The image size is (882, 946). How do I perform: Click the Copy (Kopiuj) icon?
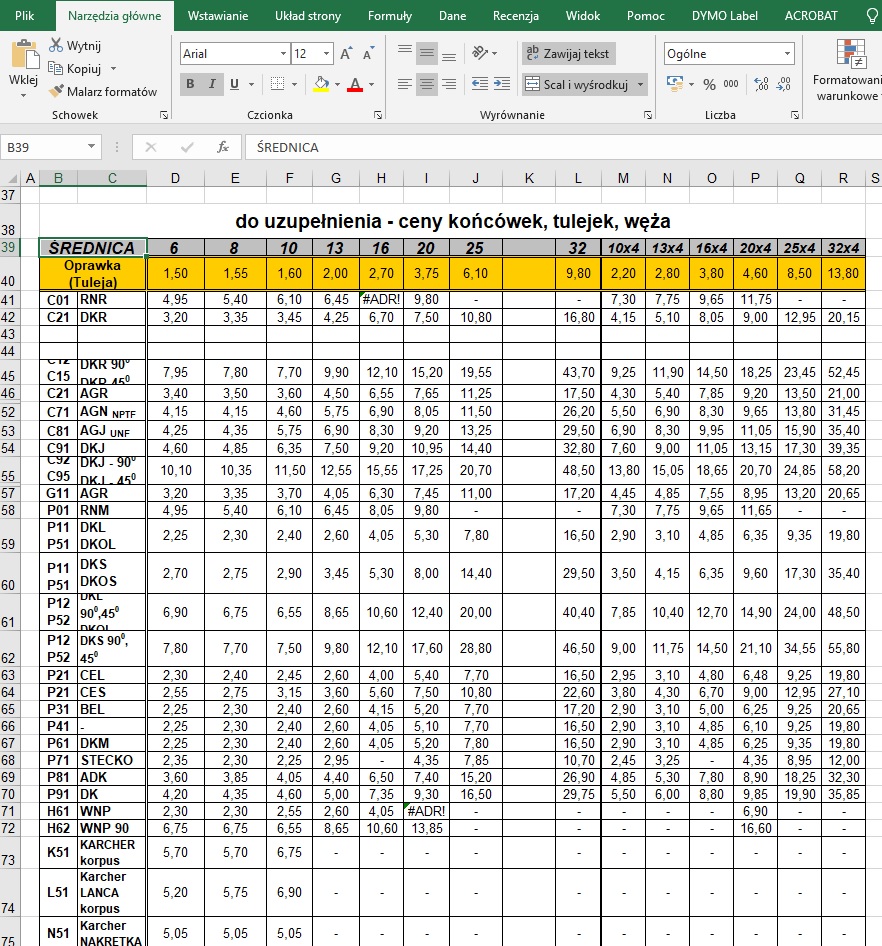click(x=56, y=68)
